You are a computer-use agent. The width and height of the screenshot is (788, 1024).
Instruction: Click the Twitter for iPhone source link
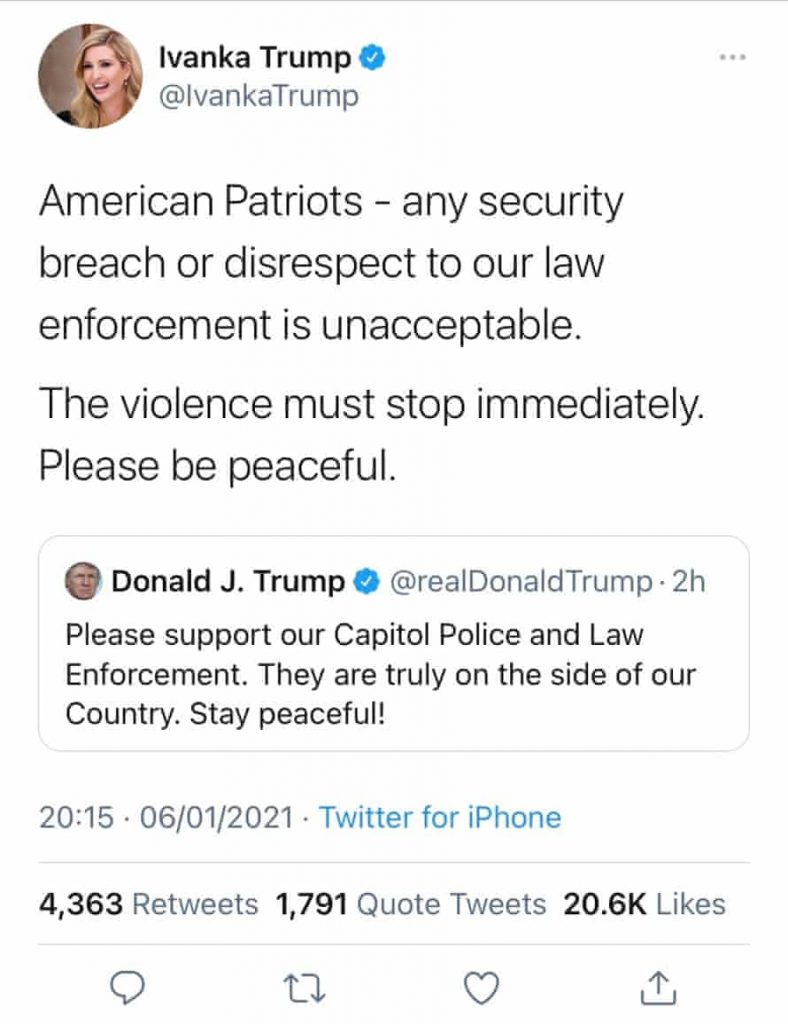(x=440, y=817)
